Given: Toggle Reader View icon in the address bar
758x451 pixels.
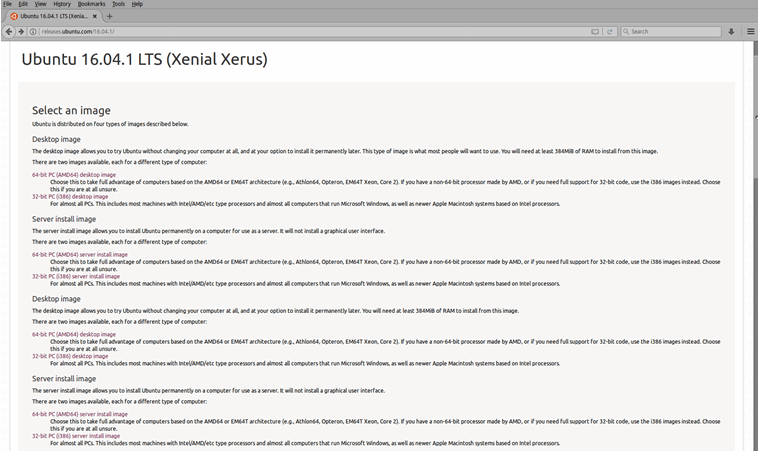Looking at the screenshot, I should pos(595,31).
